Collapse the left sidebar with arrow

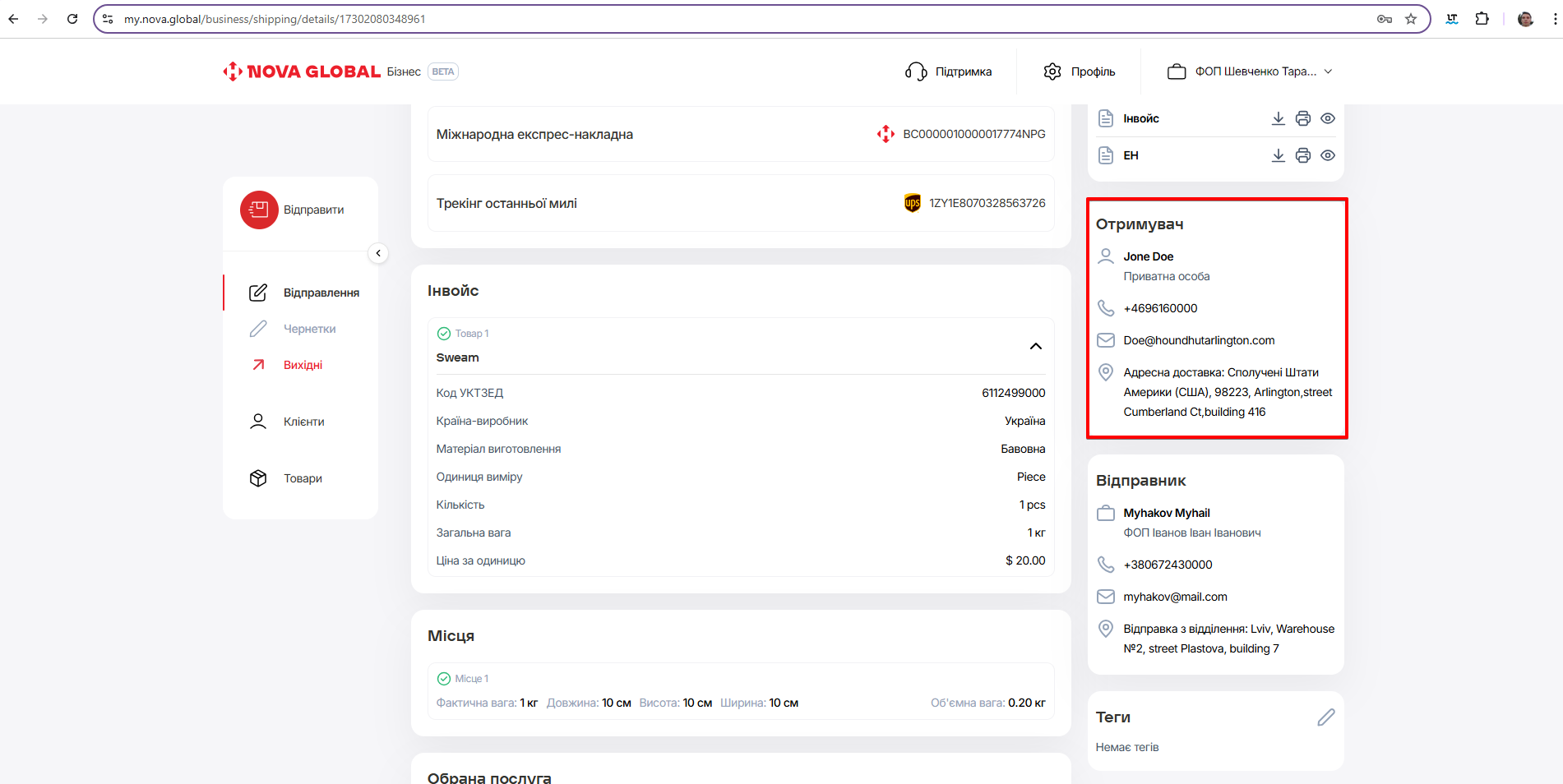click(378, 253)
